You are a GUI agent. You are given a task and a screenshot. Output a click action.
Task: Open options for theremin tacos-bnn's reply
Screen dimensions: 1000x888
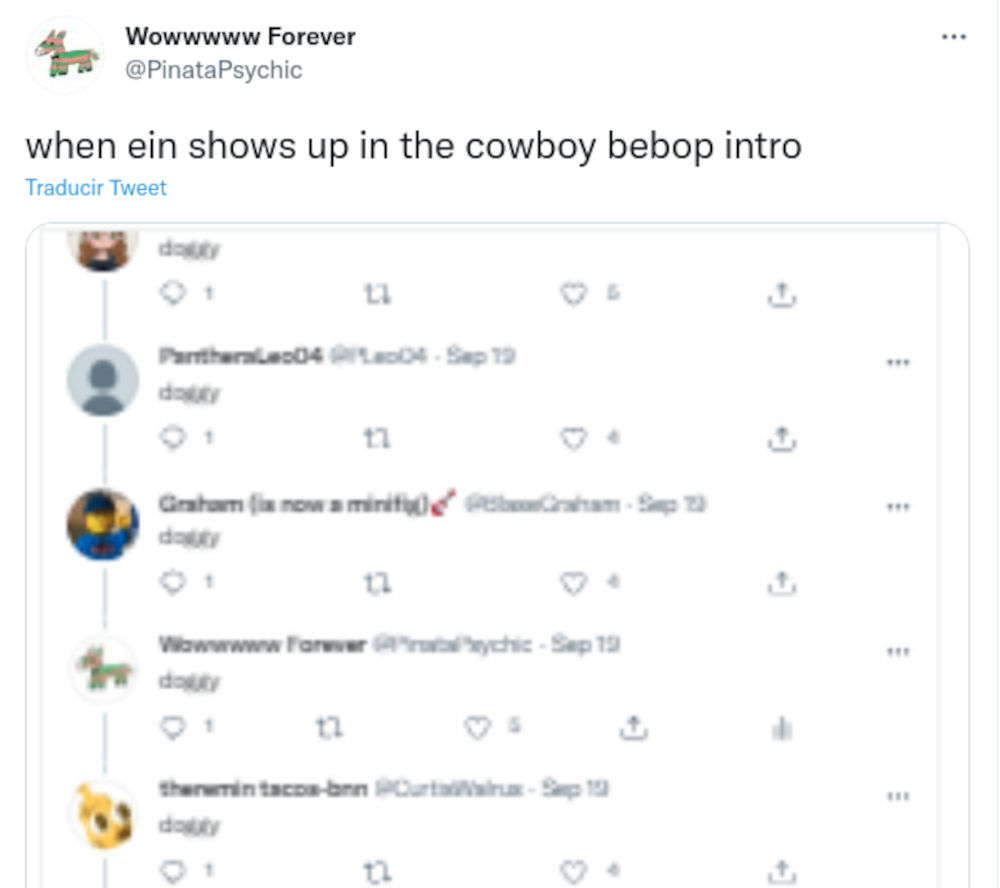click(x=897, y=796)
